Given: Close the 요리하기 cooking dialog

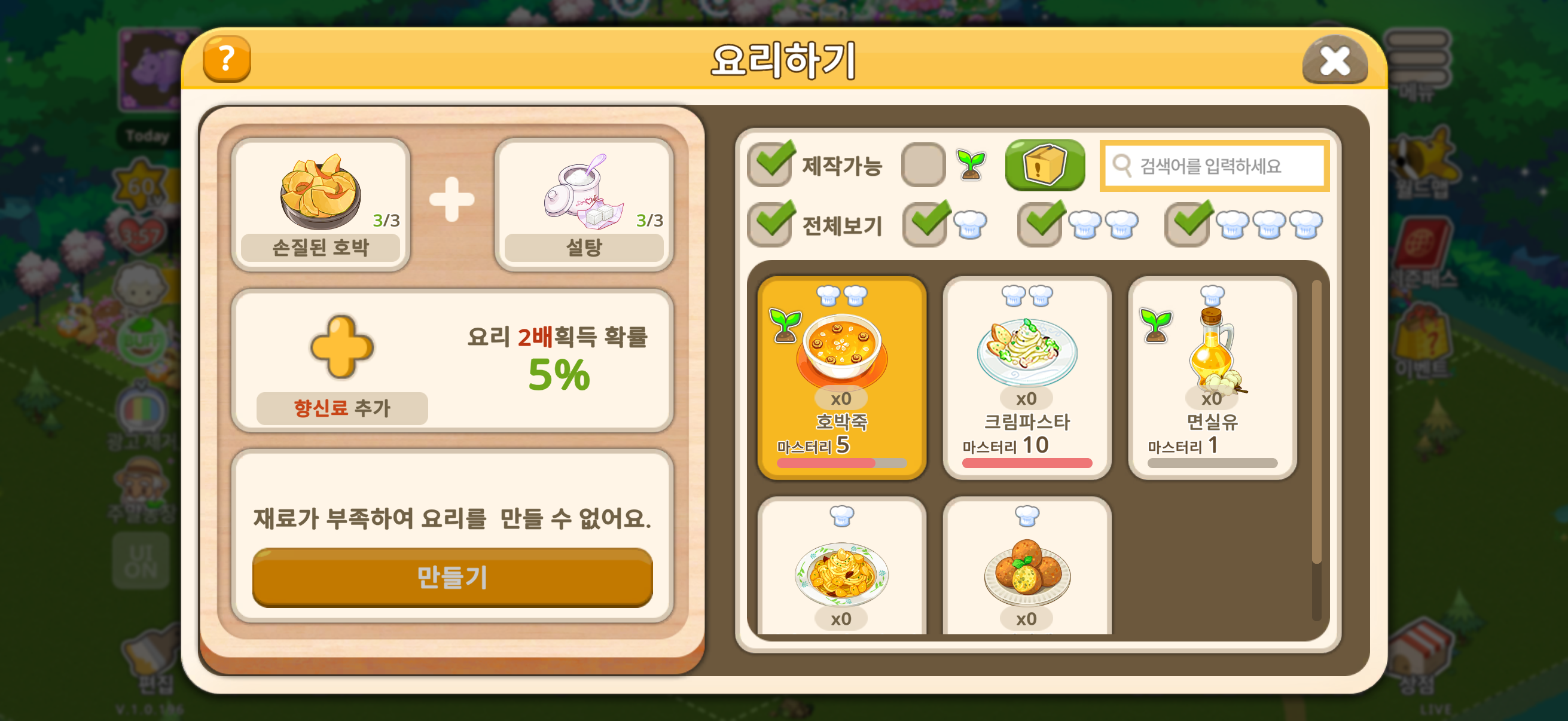Looking at the screenshot, I should coord(1334,60).
